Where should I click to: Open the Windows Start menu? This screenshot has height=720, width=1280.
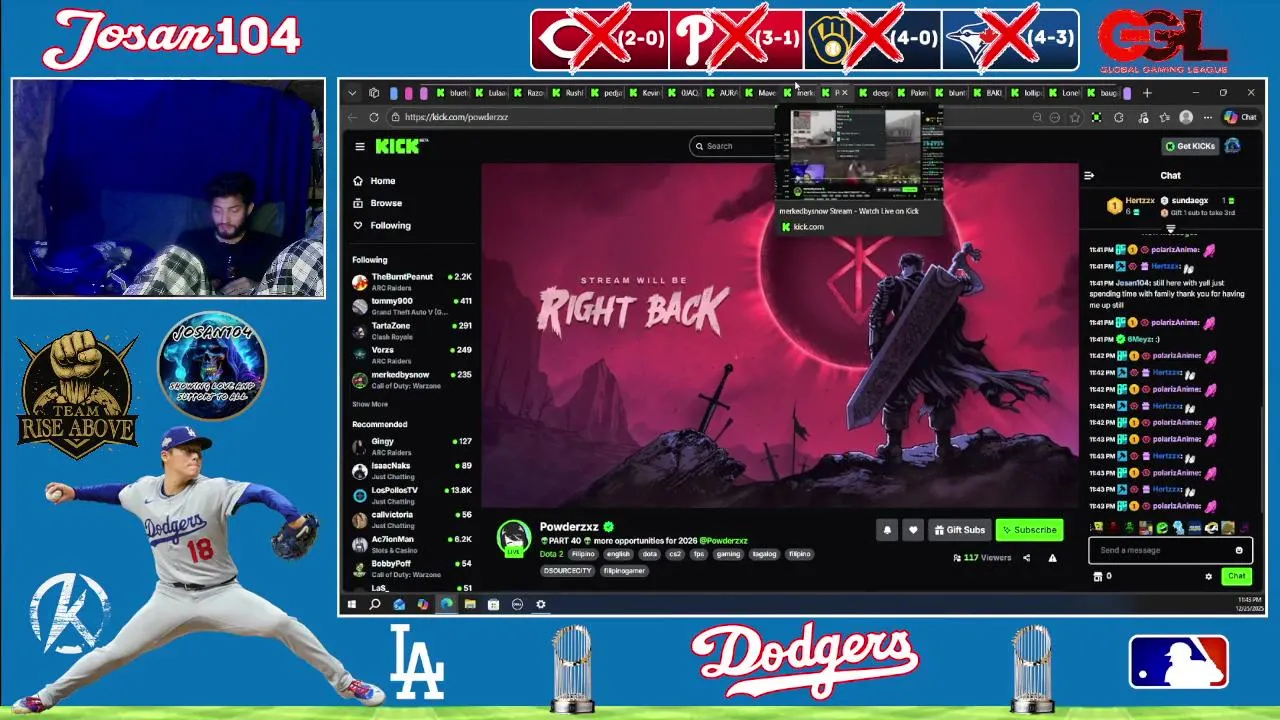pyautogui.click(x=351, y=604)
